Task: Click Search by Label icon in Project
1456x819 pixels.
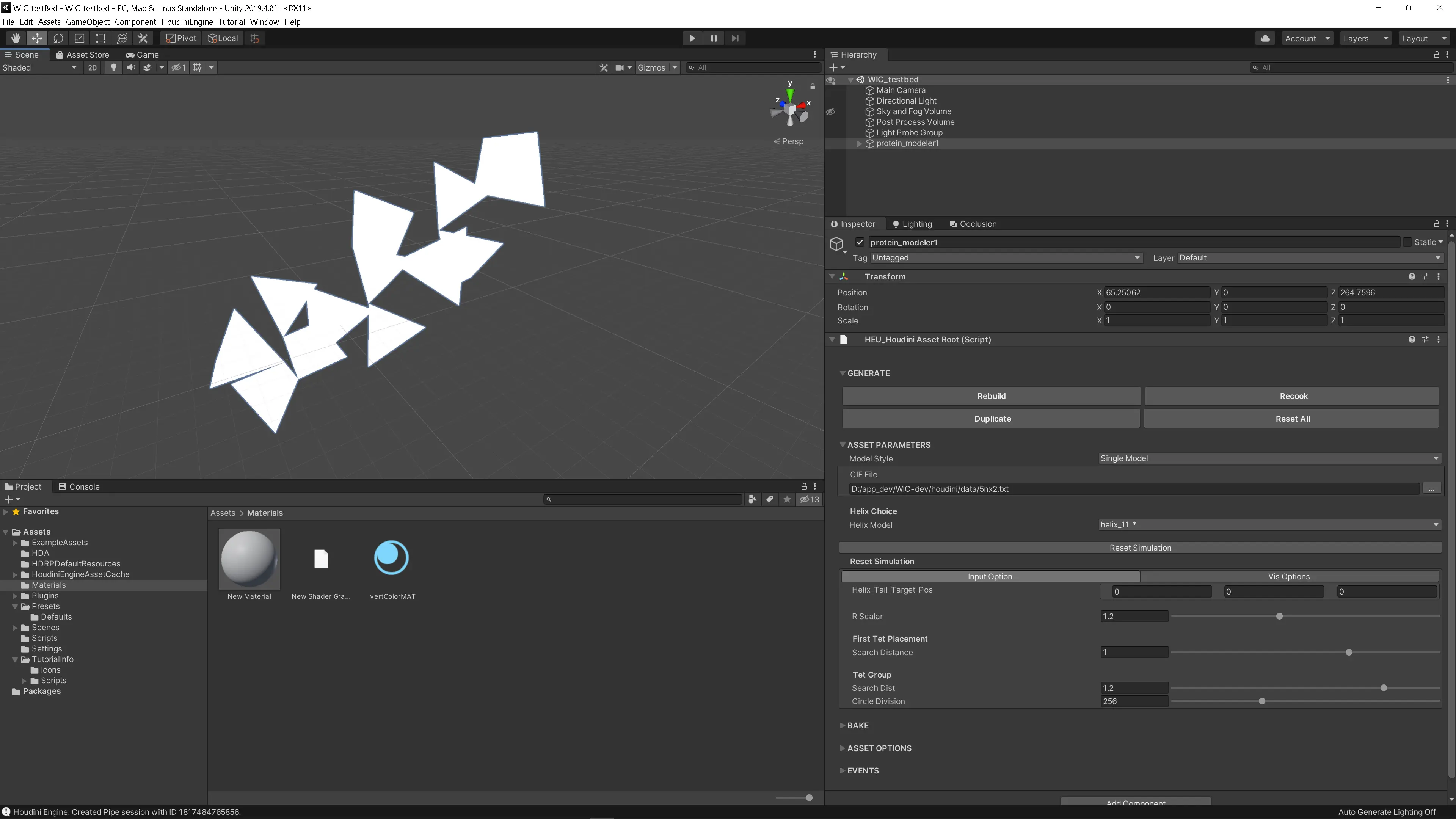Action: point(769,499)
